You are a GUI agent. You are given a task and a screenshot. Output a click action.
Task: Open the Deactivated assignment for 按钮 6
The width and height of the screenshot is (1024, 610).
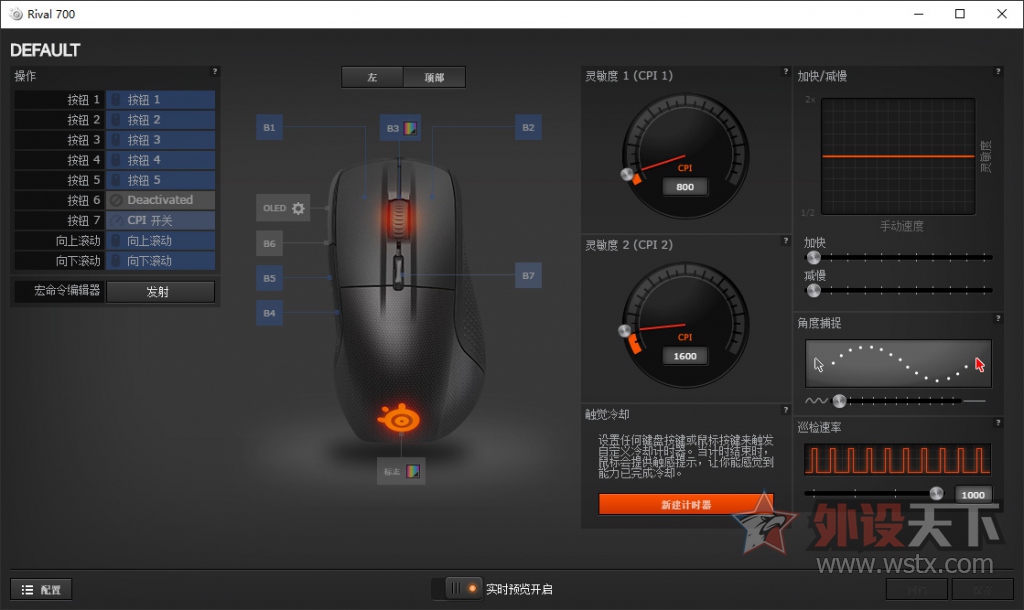(160, 200)
